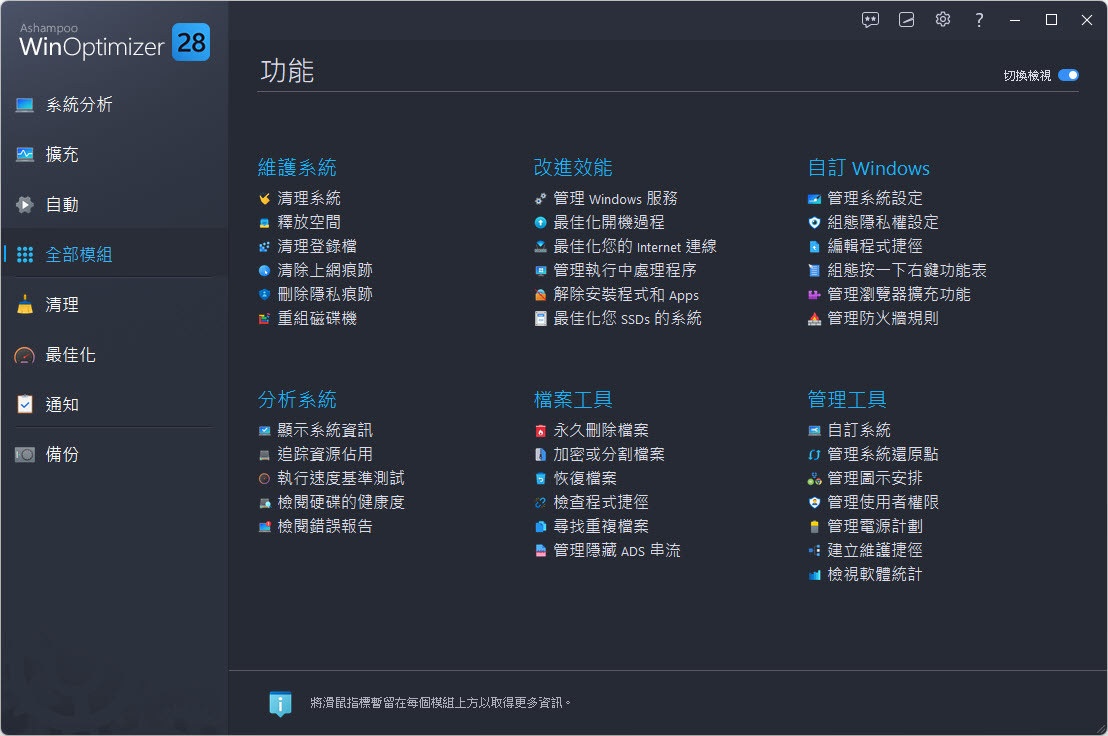Click the 永久刪除檔案 red shredder icon
The height and width of the screenshot is (736, 1108).
click(x=540, y=431)
